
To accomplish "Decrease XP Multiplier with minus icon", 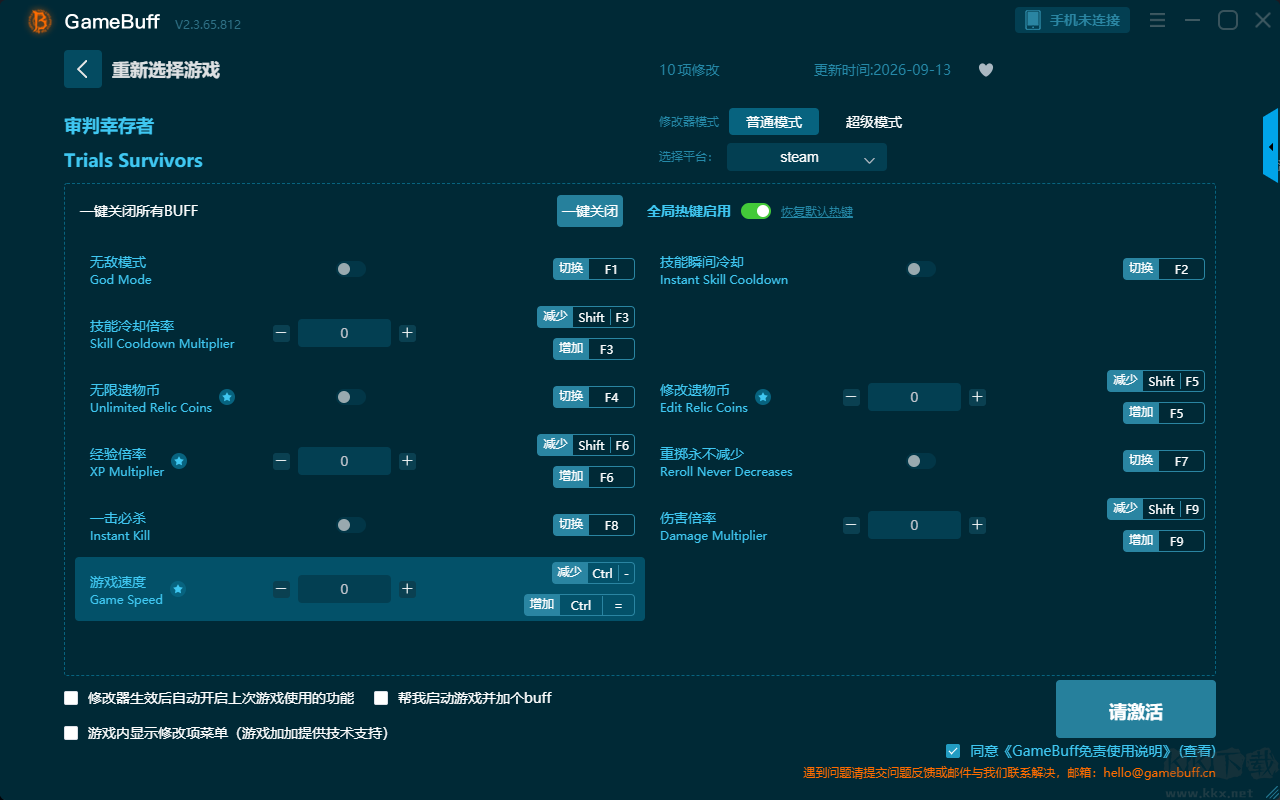I will pyautogui.click(x=281, y=461).
